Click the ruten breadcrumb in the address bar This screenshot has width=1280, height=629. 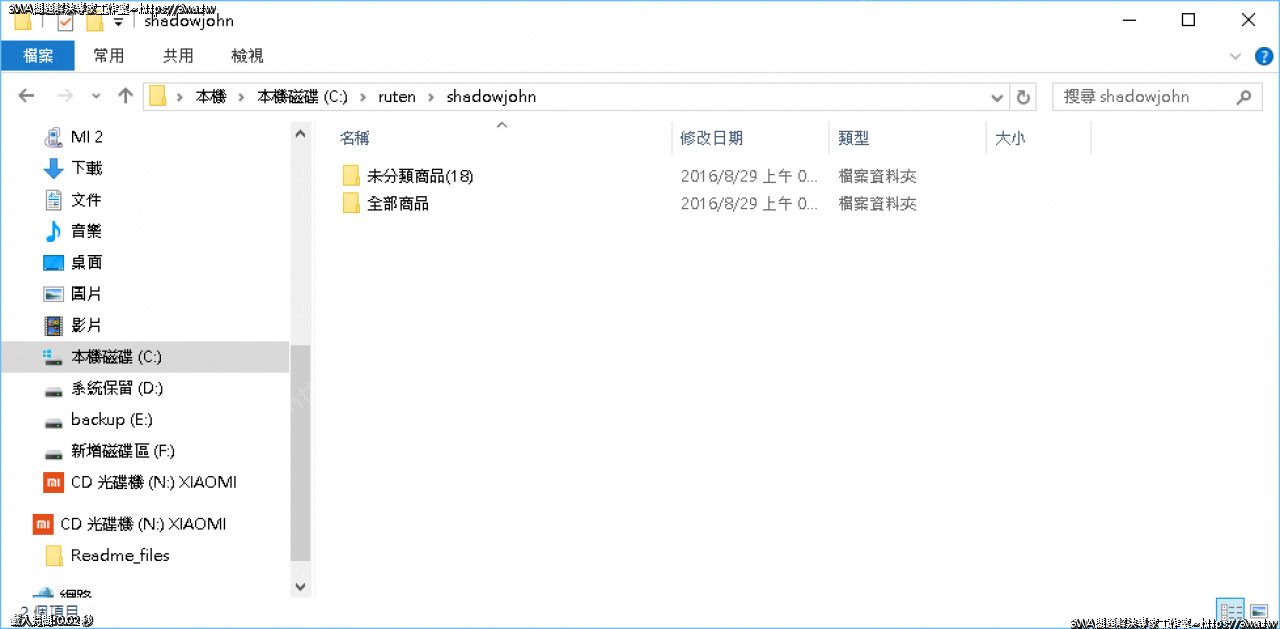coord(397,96)
